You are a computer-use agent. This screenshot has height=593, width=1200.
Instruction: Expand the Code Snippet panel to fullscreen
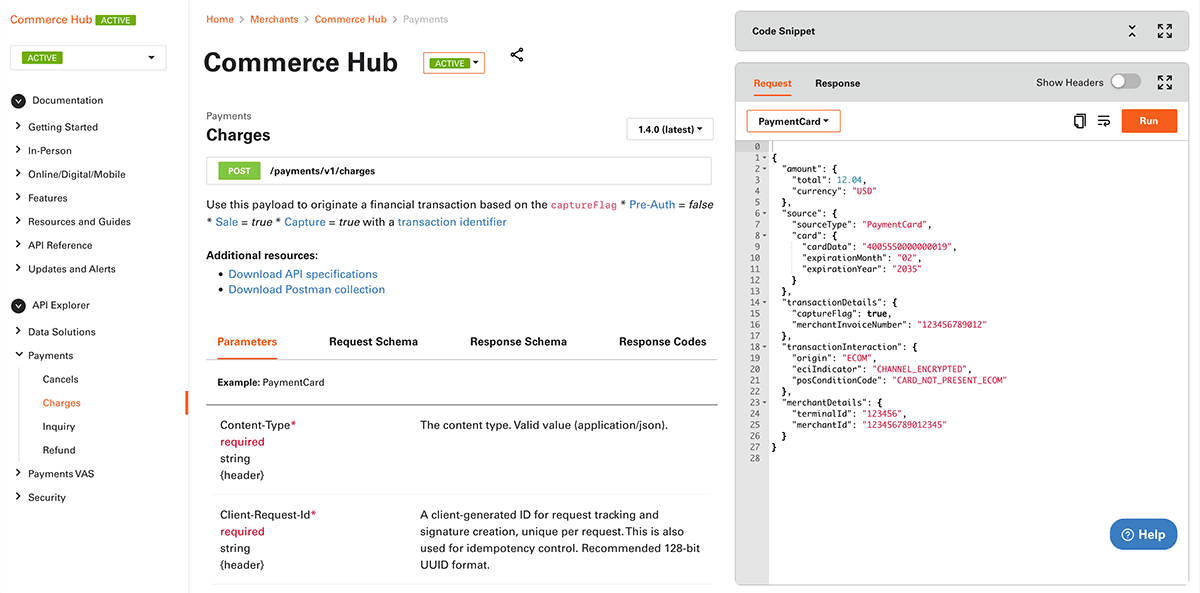pos(1165,31)
